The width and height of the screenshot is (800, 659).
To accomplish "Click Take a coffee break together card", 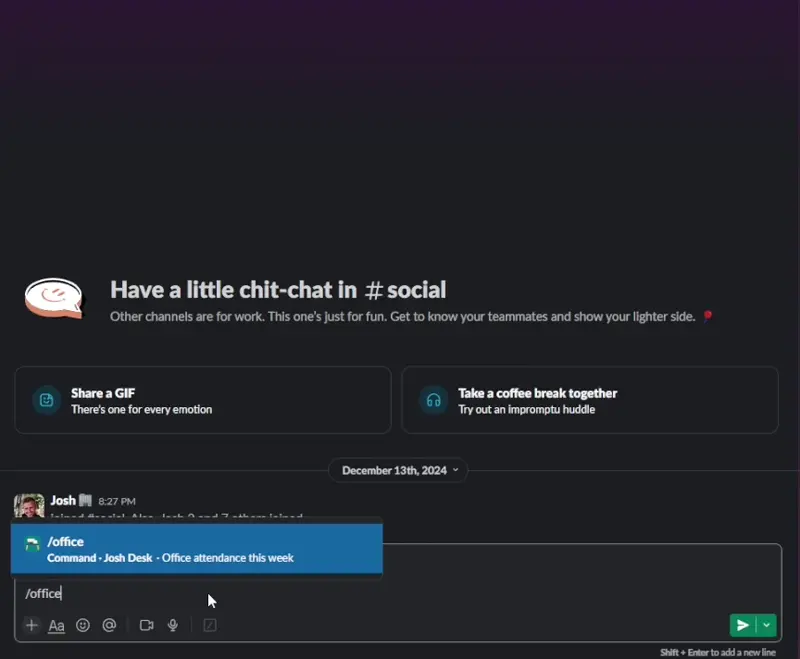I will click(x=589, y=400).
